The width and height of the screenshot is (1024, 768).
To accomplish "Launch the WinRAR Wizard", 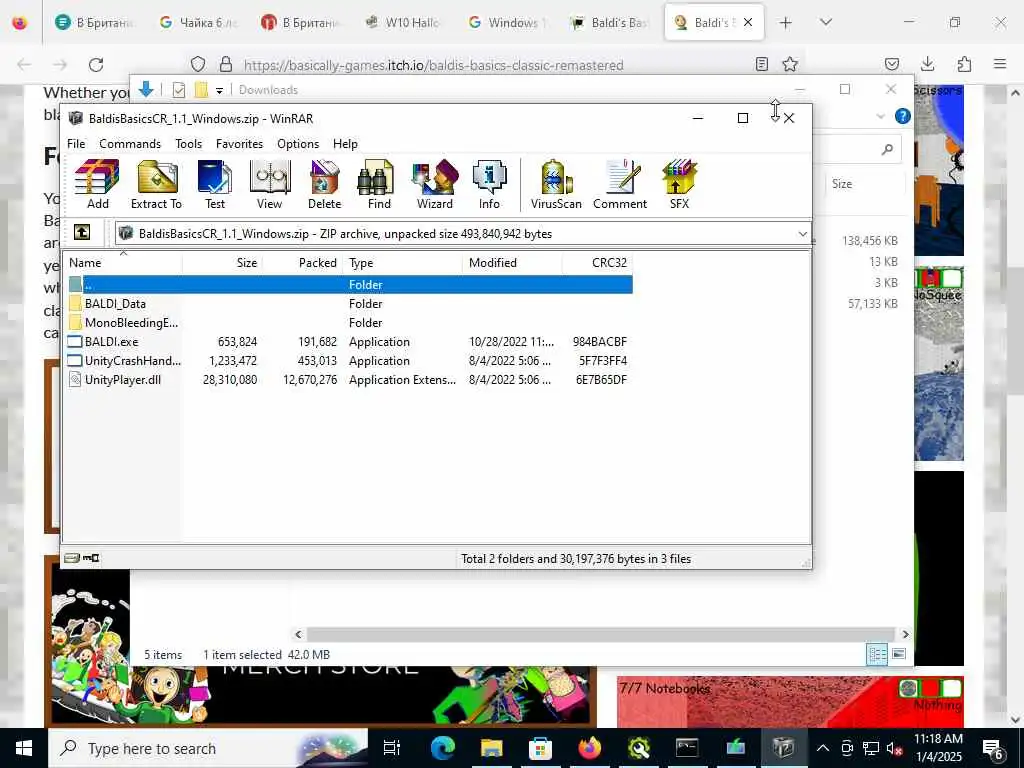I will 434,184.
